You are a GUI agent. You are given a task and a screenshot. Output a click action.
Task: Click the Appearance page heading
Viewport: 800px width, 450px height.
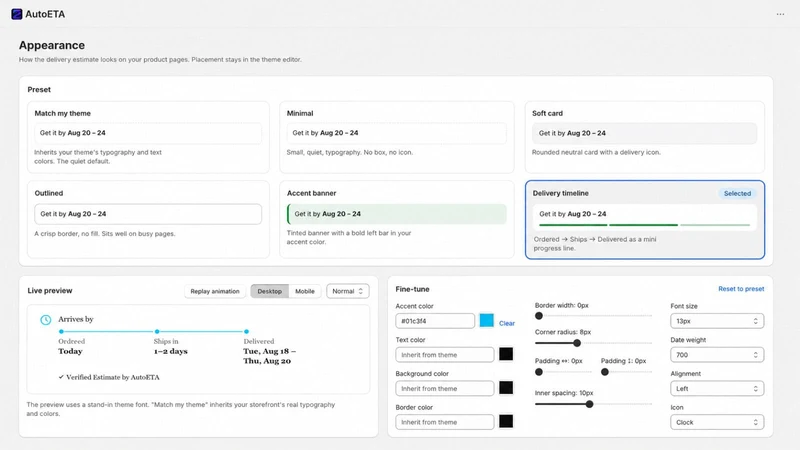click(x=52, y=45)
